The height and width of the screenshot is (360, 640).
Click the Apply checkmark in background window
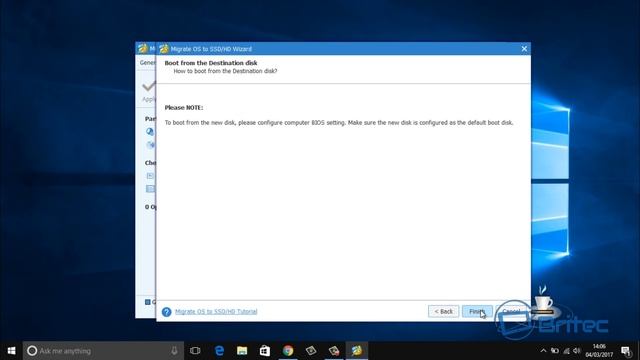tap(149, 87)
